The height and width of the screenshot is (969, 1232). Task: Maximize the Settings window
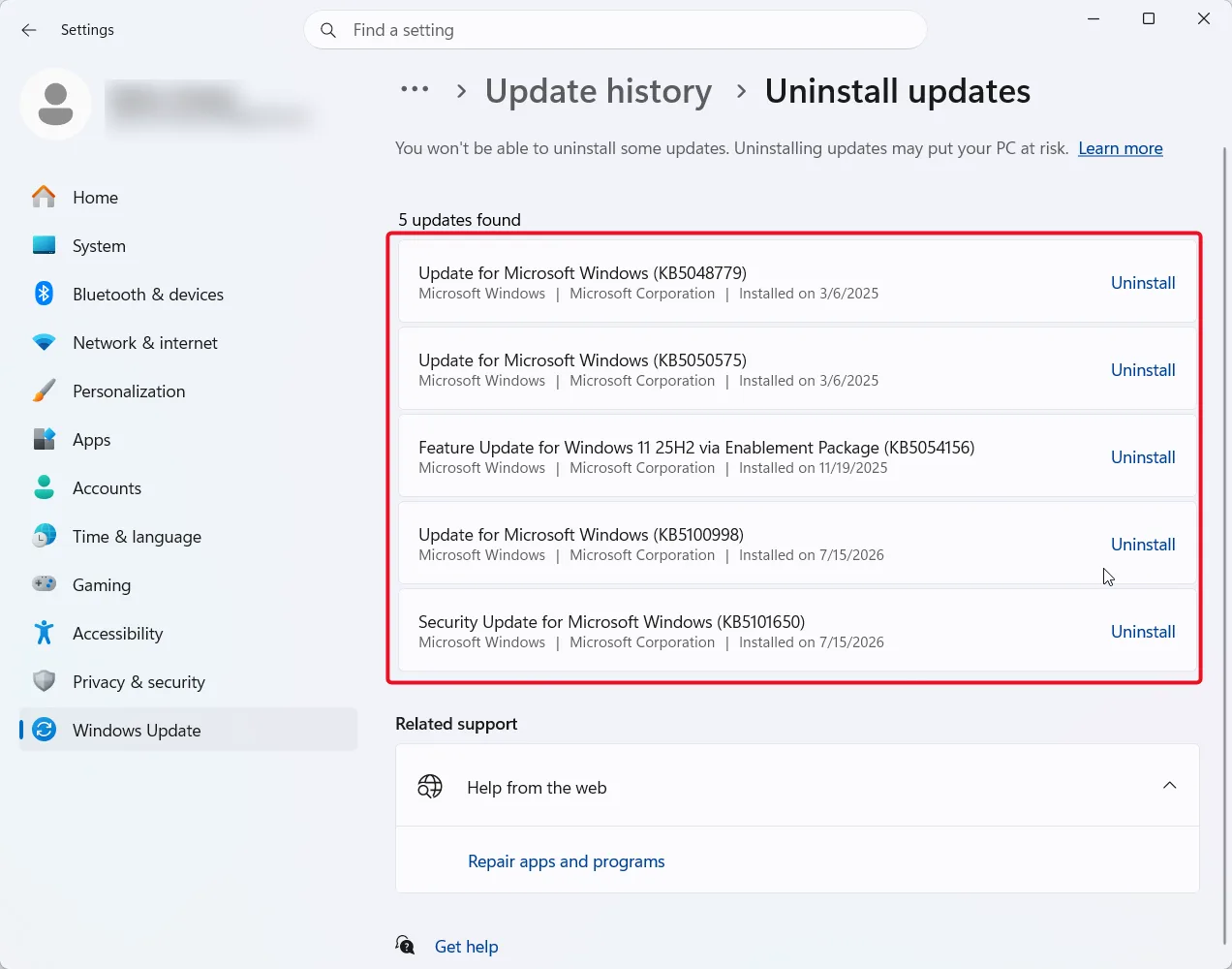[1149, 18]
